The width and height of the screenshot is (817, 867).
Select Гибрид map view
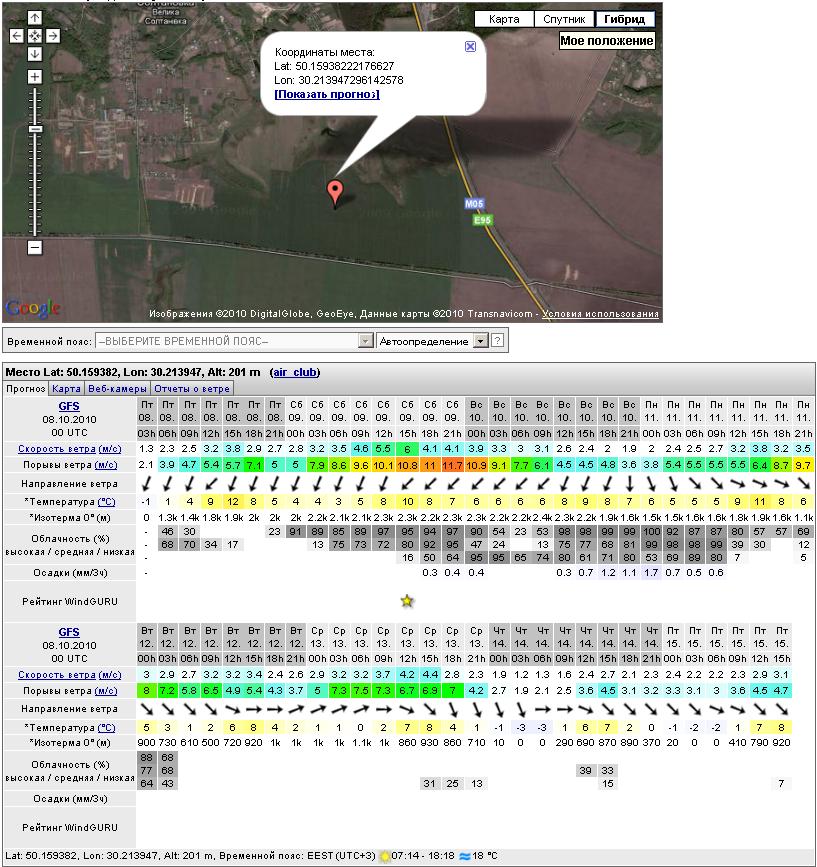tap(625, 19)
